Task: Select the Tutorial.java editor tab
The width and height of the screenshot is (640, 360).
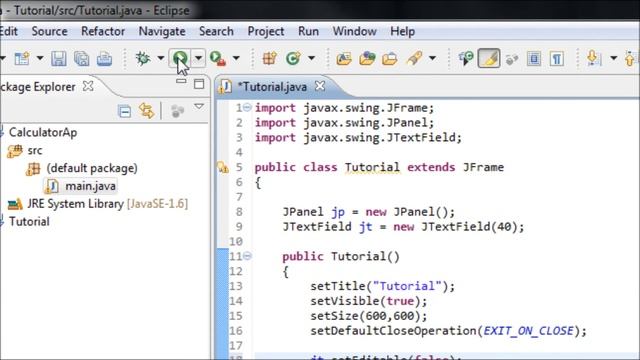Action: click(x=272, y=87)
